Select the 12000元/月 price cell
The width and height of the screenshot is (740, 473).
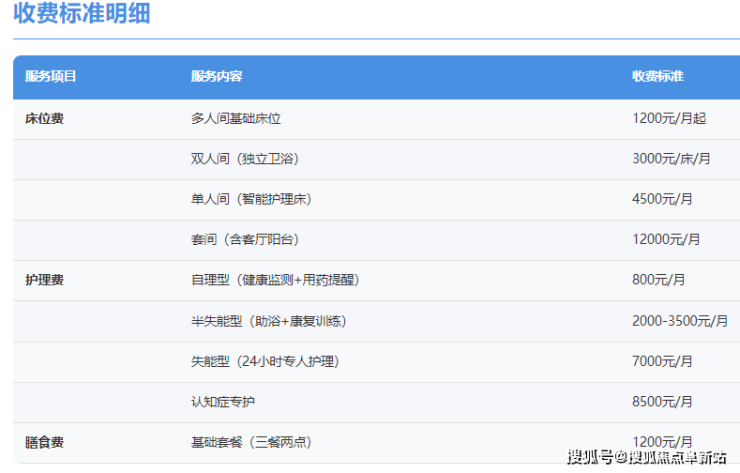666,240
